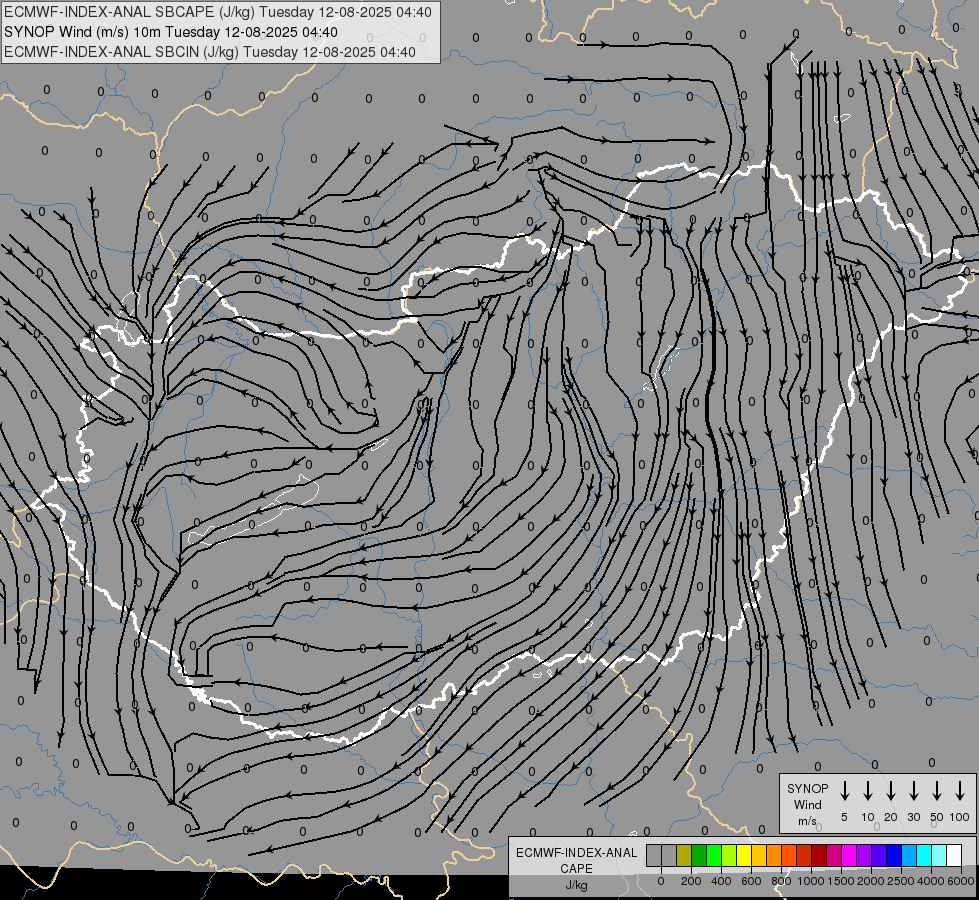
Task: Click the 400 tick label on CAPE scale
Action: point(721,881)
